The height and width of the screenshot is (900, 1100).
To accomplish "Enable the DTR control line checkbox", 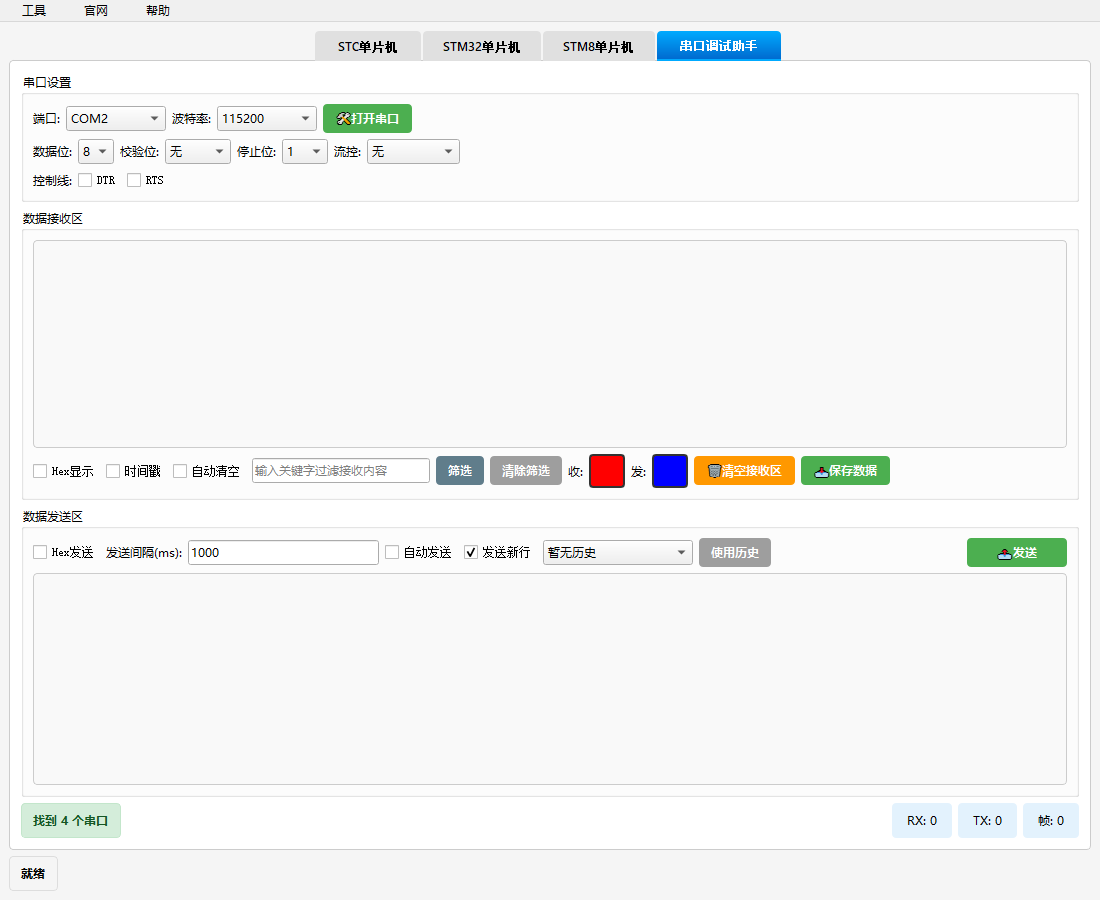I will [x=85, y=181].
